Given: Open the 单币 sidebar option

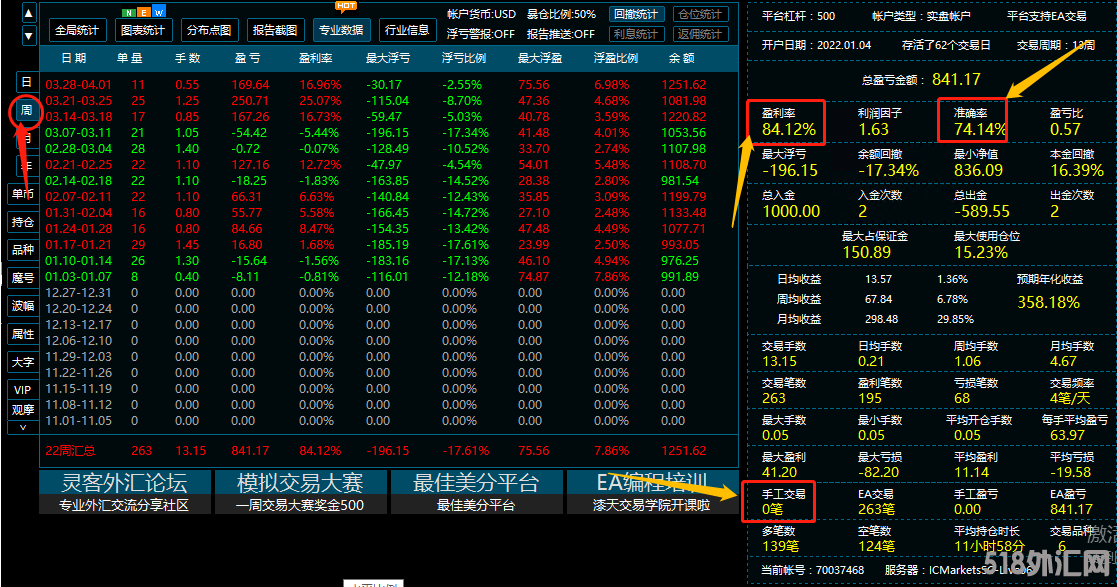Looking at the screenshot, I should [x=23, y=193].
